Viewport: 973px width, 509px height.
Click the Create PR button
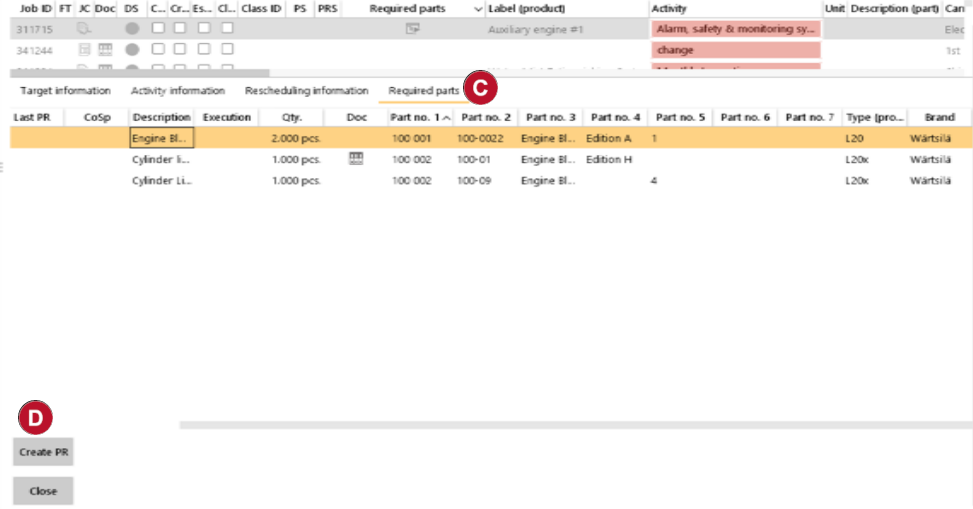pyautogui.click(x=43, y=452)
